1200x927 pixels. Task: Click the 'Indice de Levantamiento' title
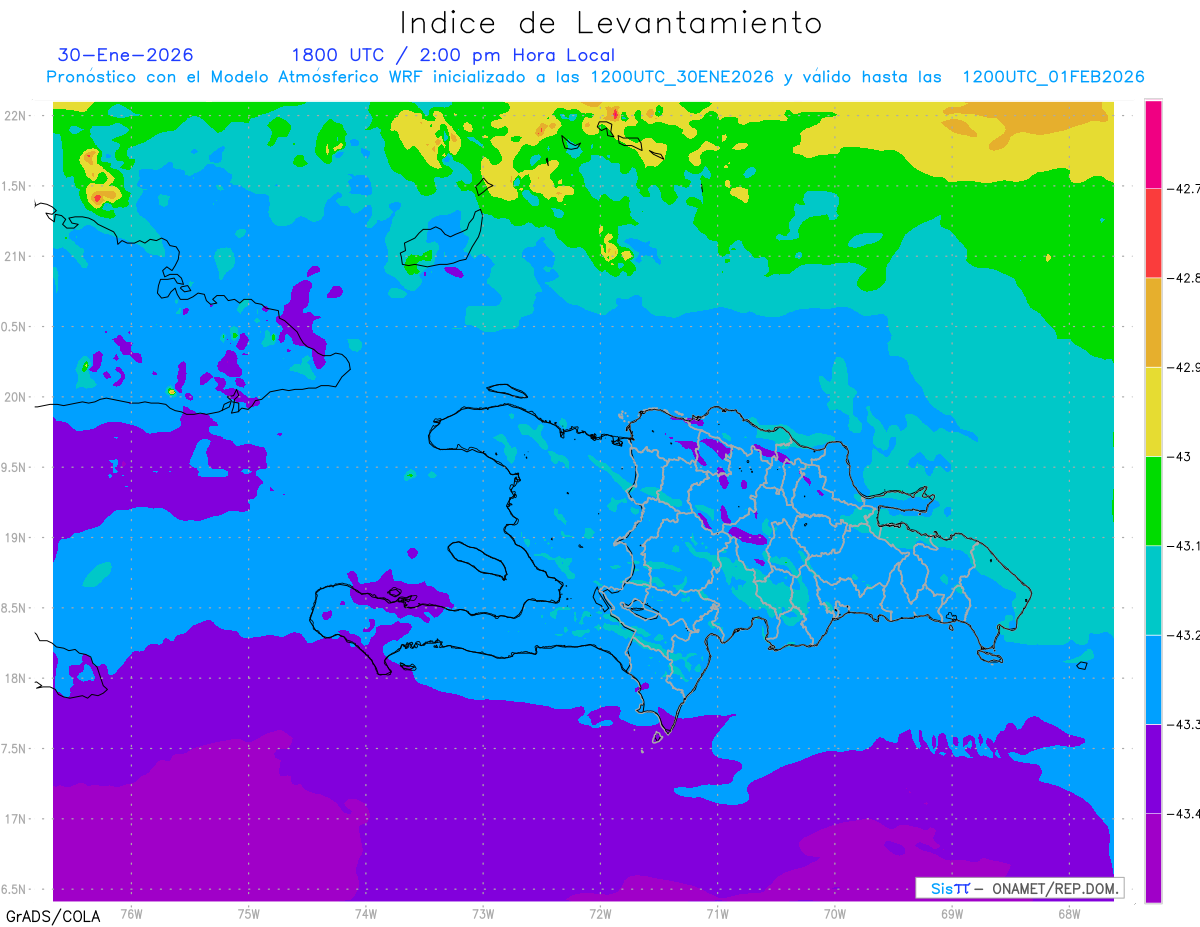coord(611,22)
